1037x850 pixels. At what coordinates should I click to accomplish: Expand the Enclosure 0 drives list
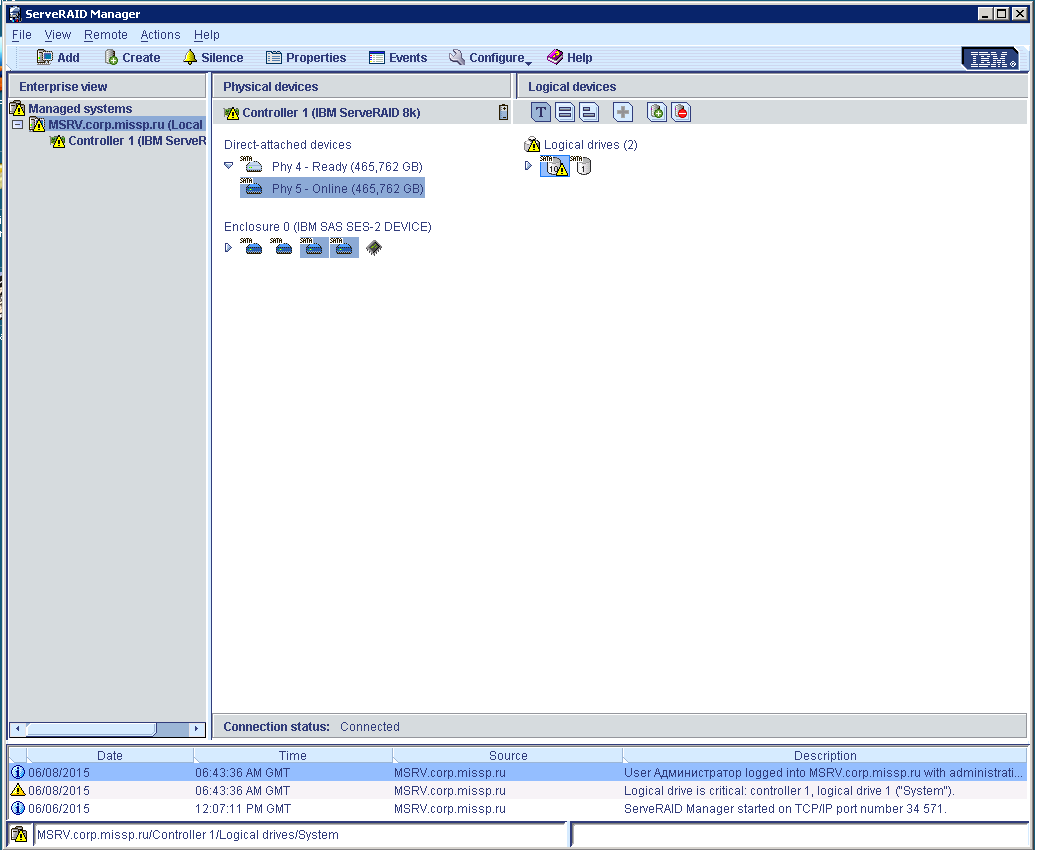[x=229, y=247]
